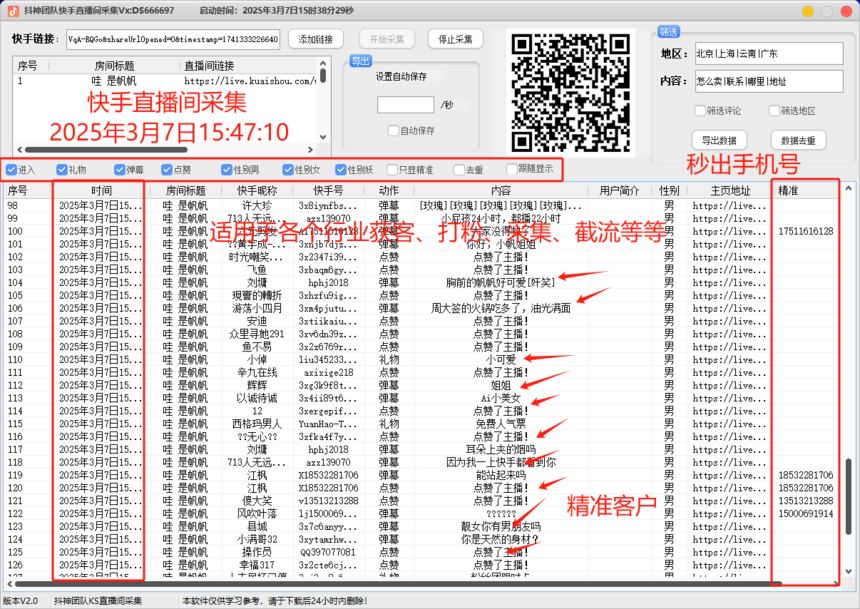The height and width of the screenshot is (609, 860).
Task: Select phone number 13513213288 cell
Action: [x=805, y=500]
